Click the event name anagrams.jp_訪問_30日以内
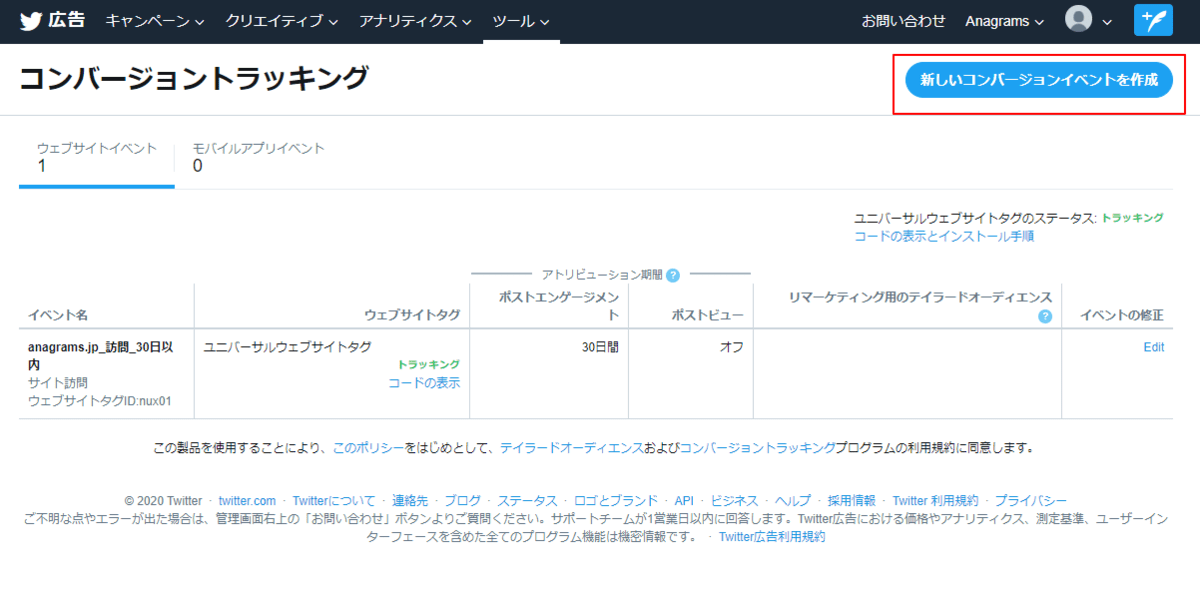This screenshot has height=590, width=1200. pos(101,356)
